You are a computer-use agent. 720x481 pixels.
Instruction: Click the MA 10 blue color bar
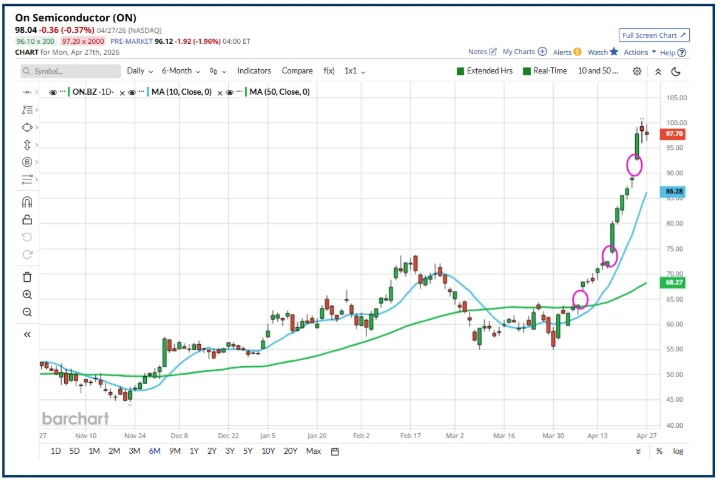pos(148,92)
